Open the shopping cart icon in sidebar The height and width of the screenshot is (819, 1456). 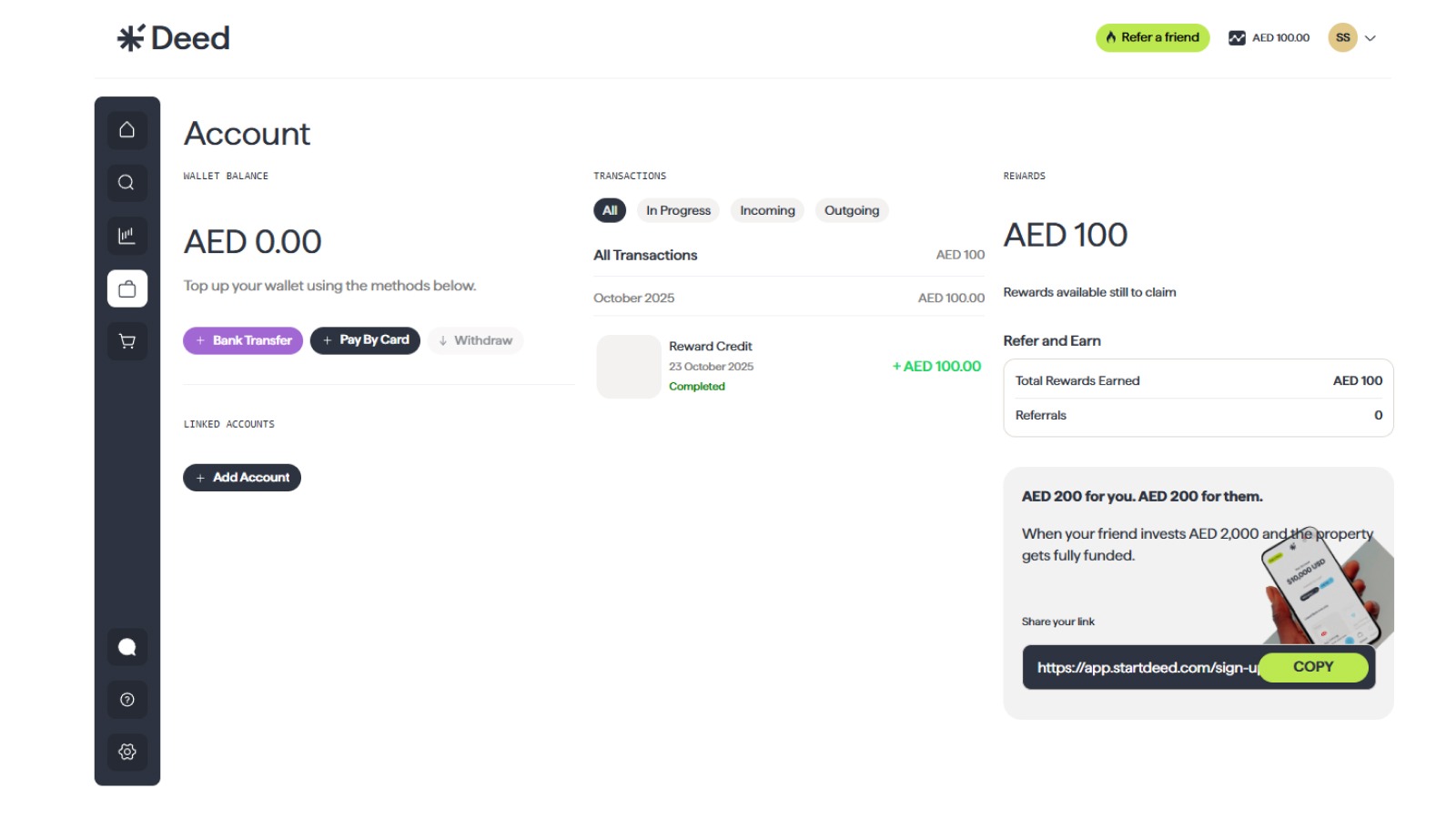tap(126, 341)
